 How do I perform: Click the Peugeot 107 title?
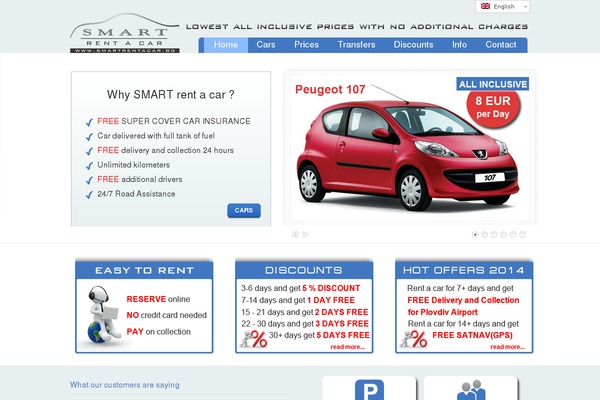click(x=330, y=90)
